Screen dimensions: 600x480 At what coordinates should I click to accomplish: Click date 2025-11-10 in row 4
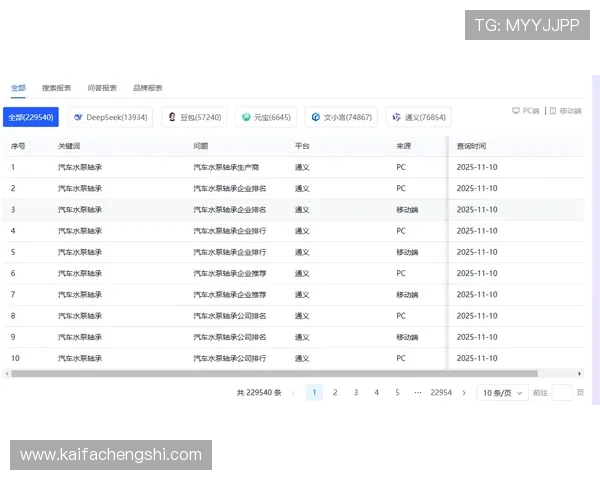point(477,231)
